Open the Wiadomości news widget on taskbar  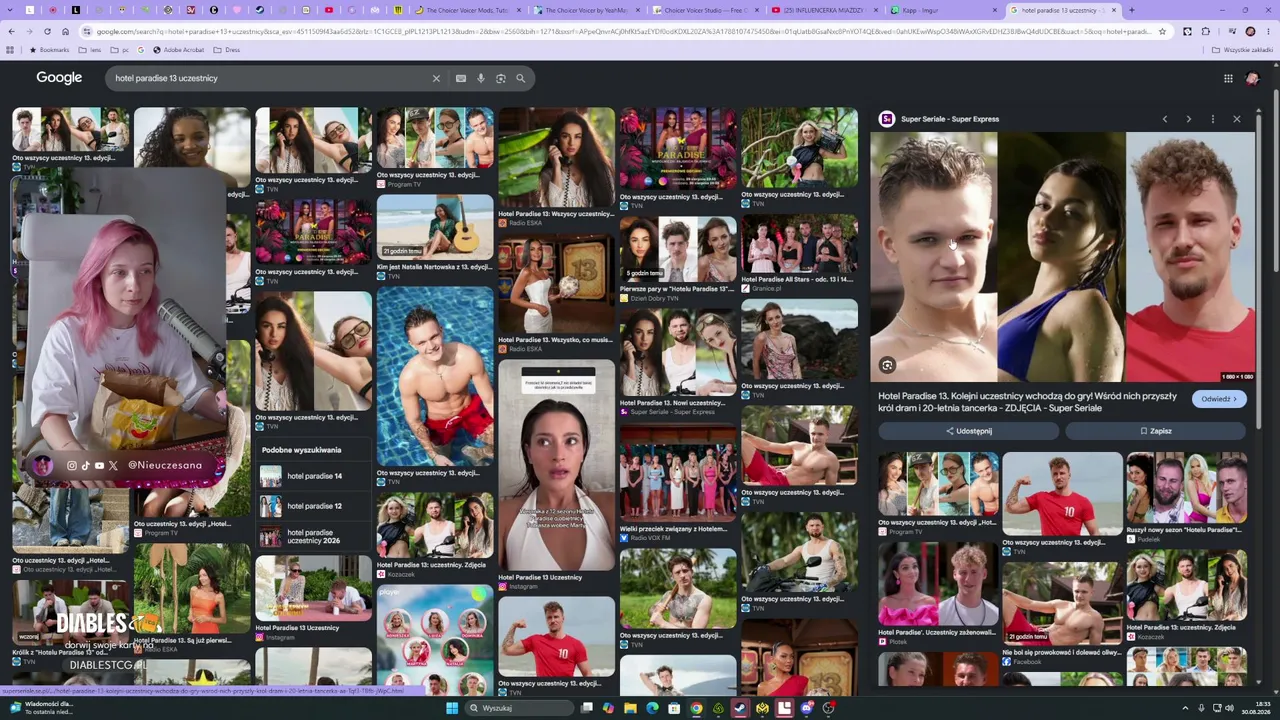click(40, 708)
